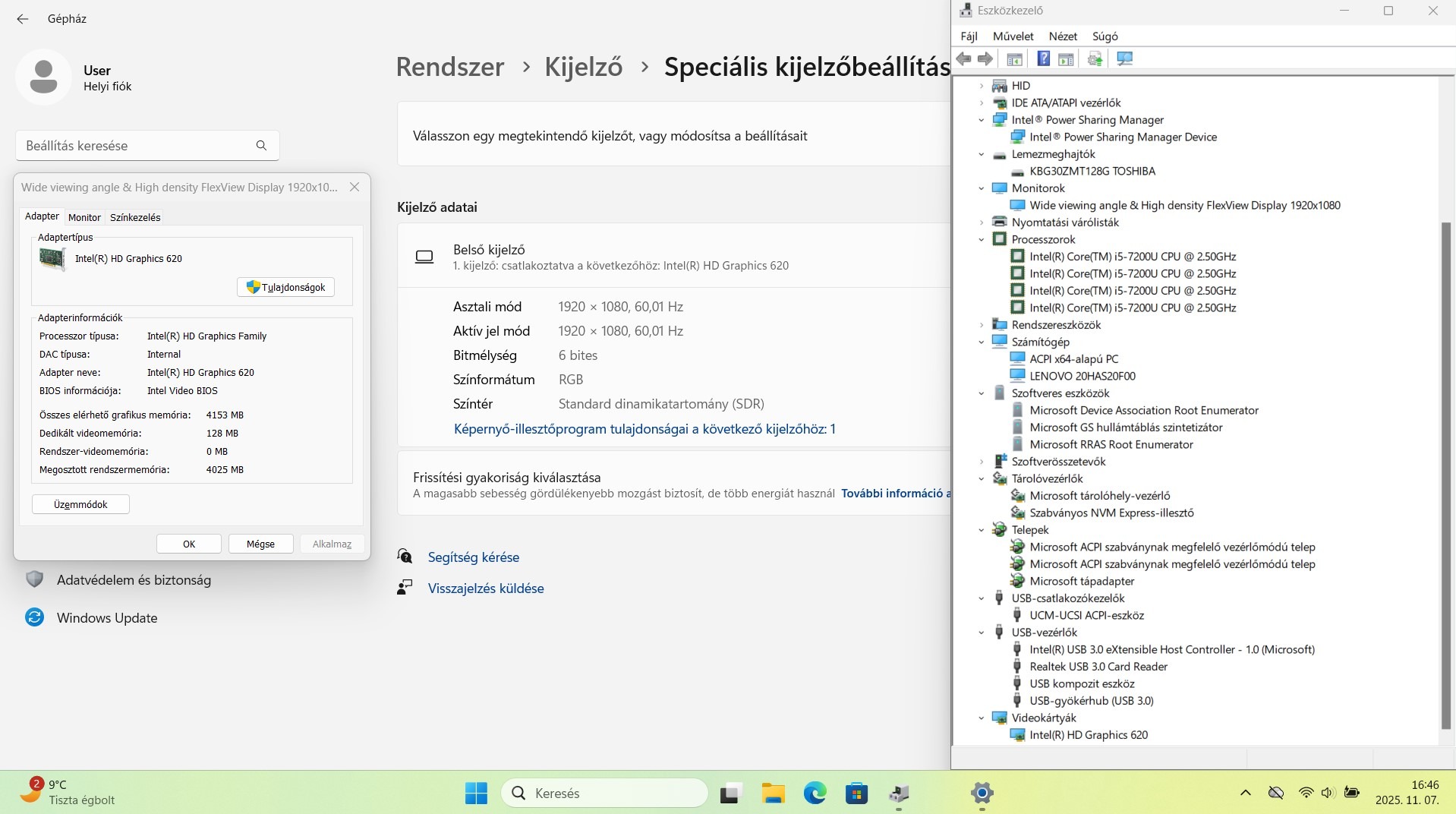Click the update driver toolbar icon
Viewport: 1456px width, 814px height.
(x=1095, y=59)
